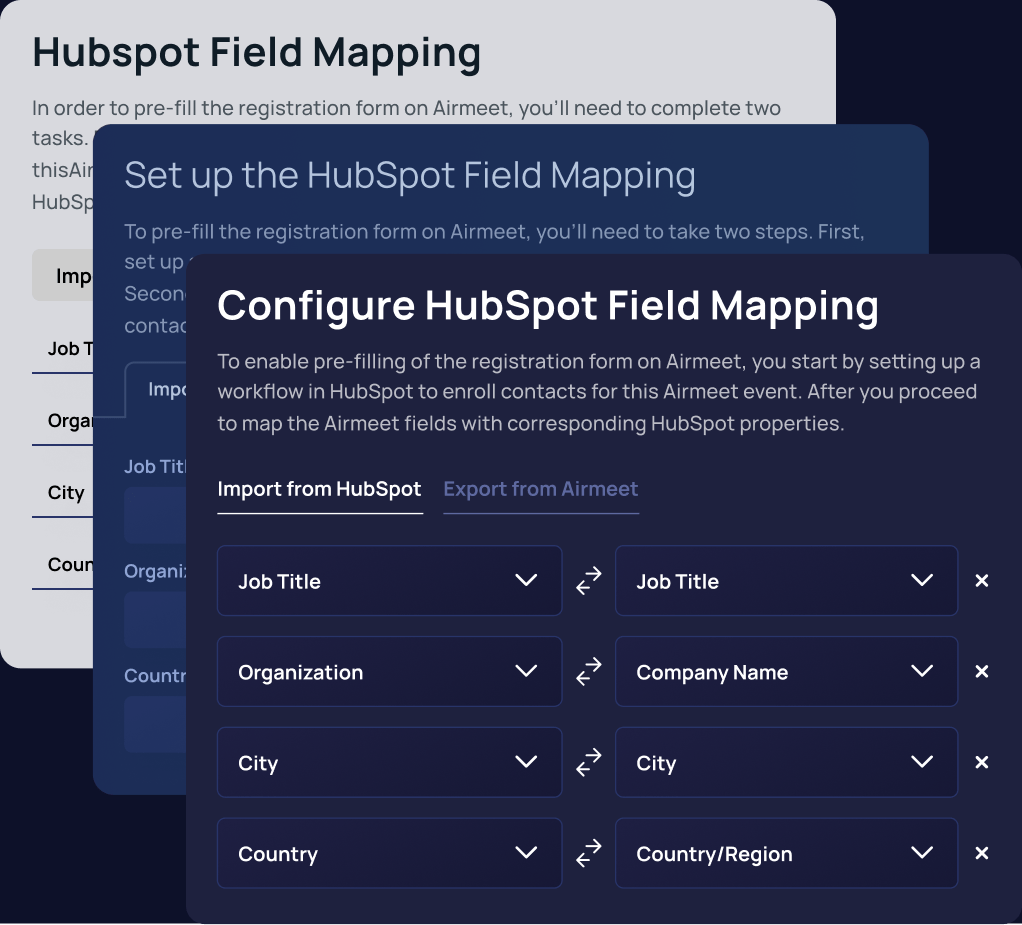Image resolution: width=1022 pixels, height=925 pixels.
Task: Expand the Organization field dropdown
Action: tap(390, 671)
